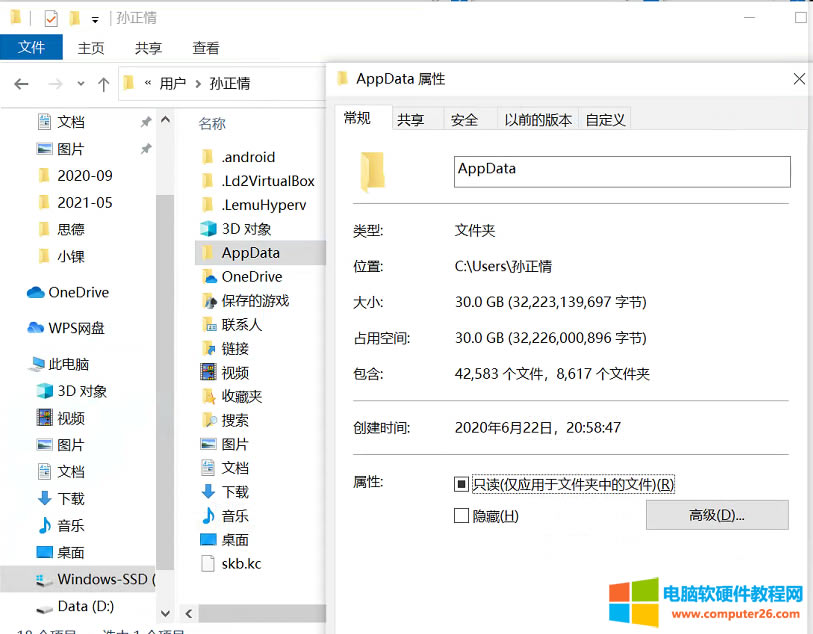Screen dimensions: 813x634
Task: Open the OneDrive cloud icon in sidebar
Action: [x=36, y=293]
